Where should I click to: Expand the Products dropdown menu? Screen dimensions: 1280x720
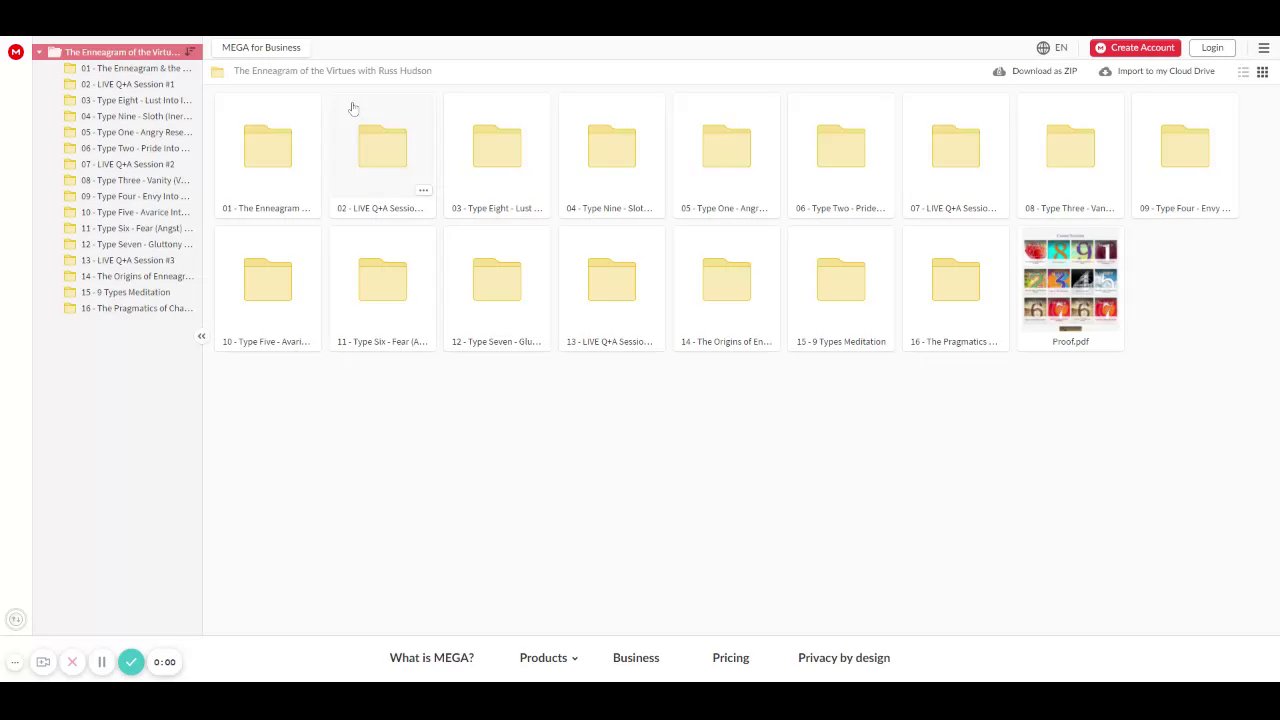tap(548, 658)
